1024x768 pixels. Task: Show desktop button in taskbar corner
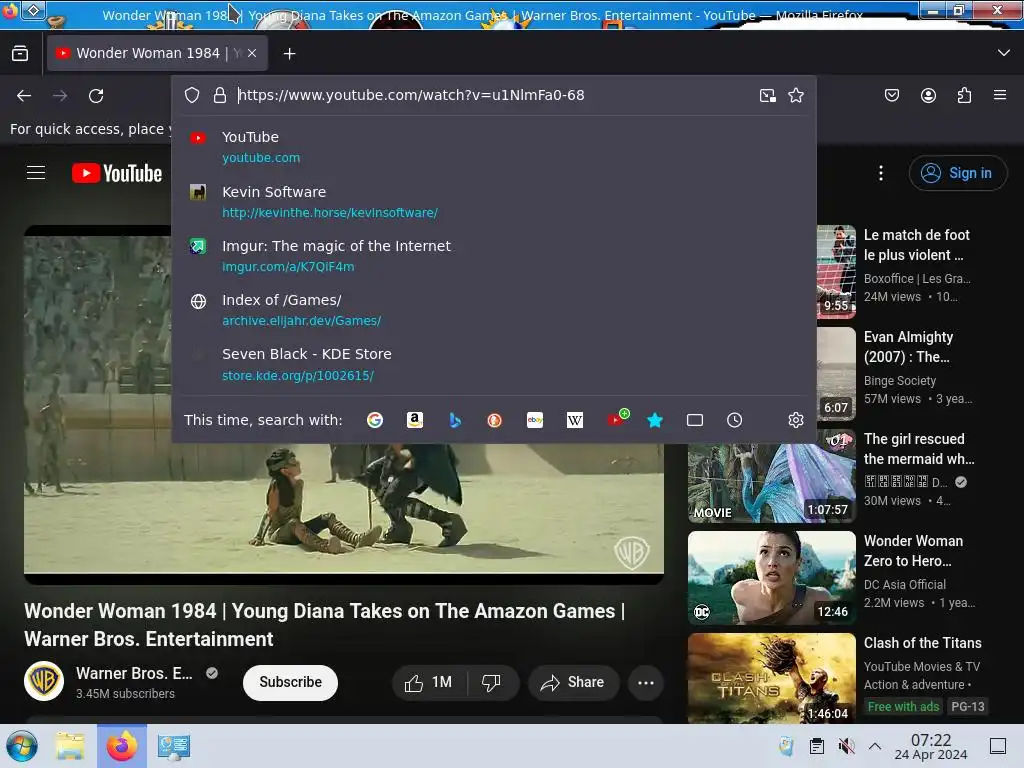998,746
